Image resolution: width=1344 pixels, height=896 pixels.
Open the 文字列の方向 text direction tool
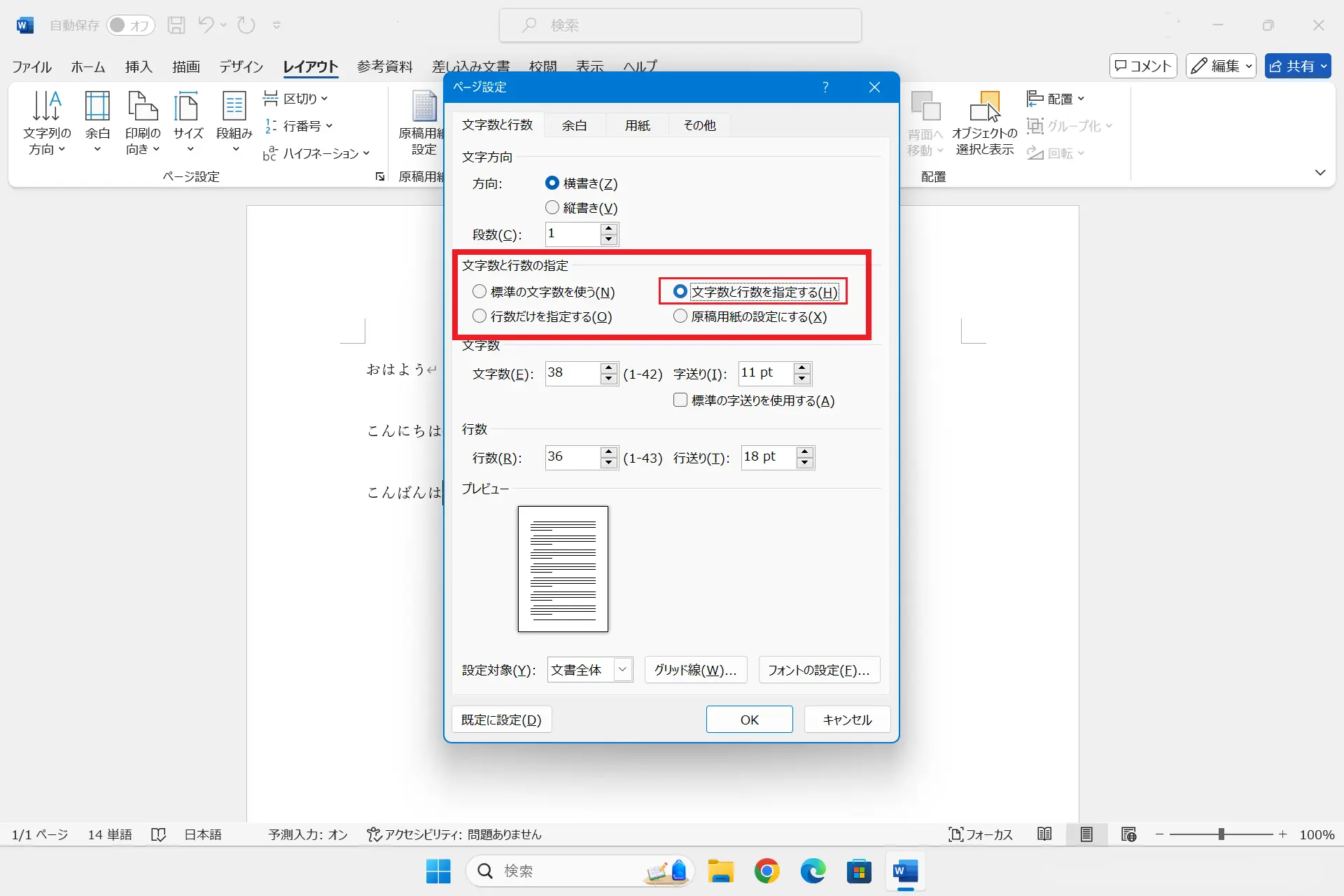point(47,123)
